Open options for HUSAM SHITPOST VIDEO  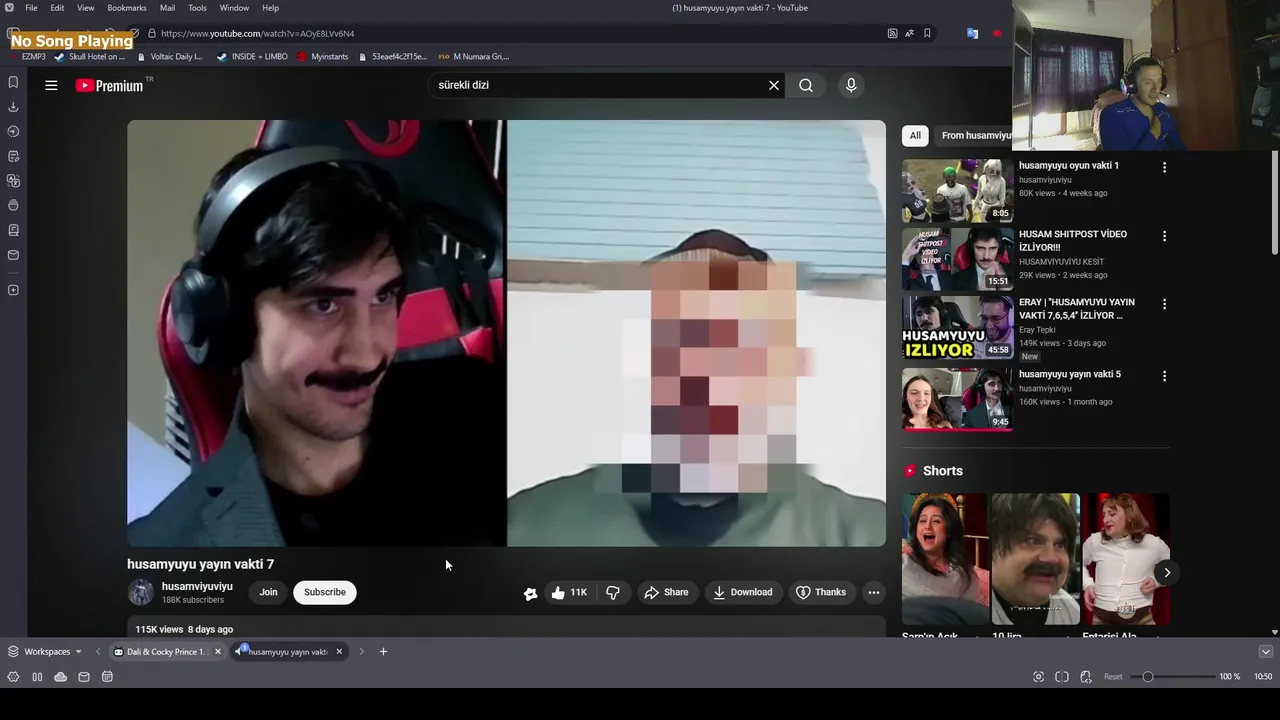coord(1164,236)
